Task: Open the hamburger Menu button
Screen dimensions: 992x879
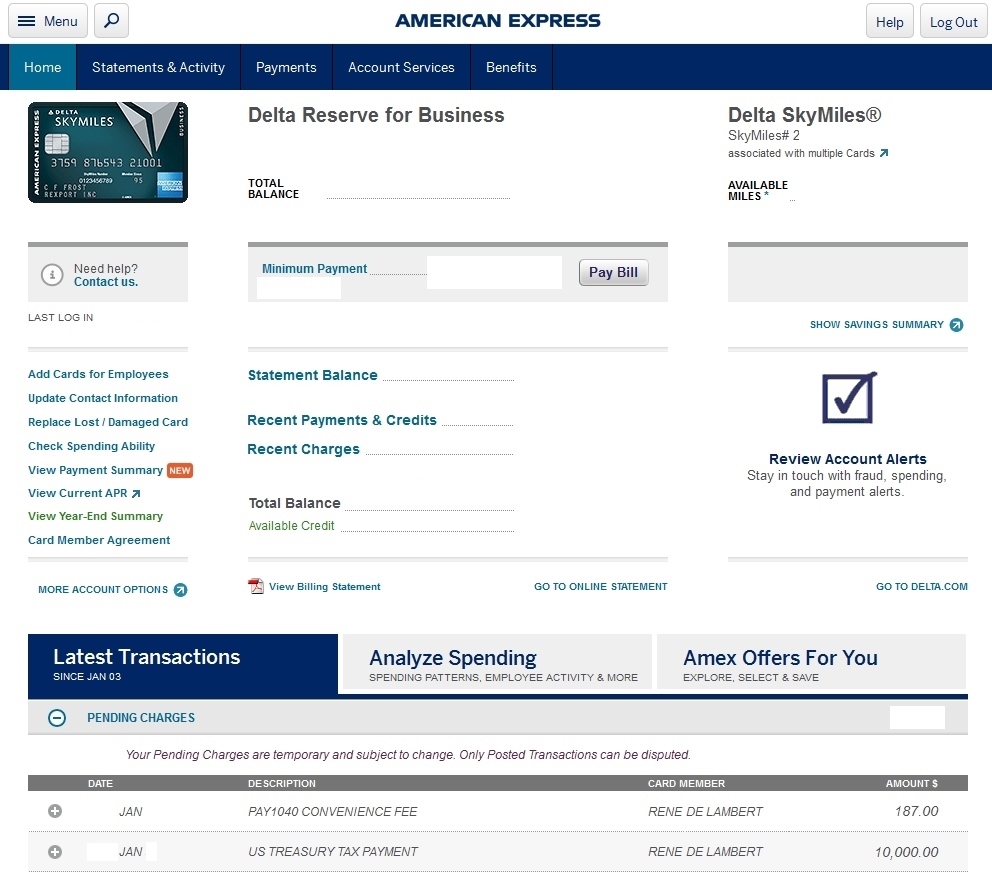Action: (48, 21)
